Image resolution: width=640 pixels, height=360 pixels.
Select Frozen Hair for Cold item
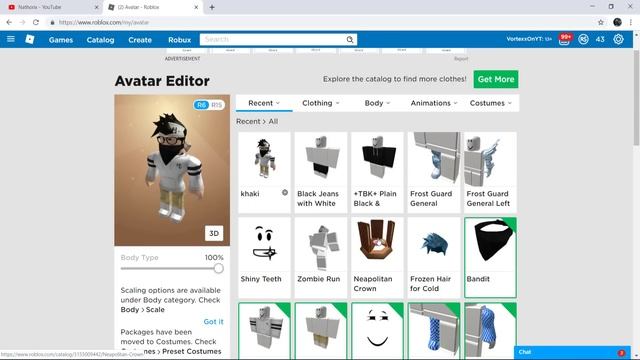[433, 258]
